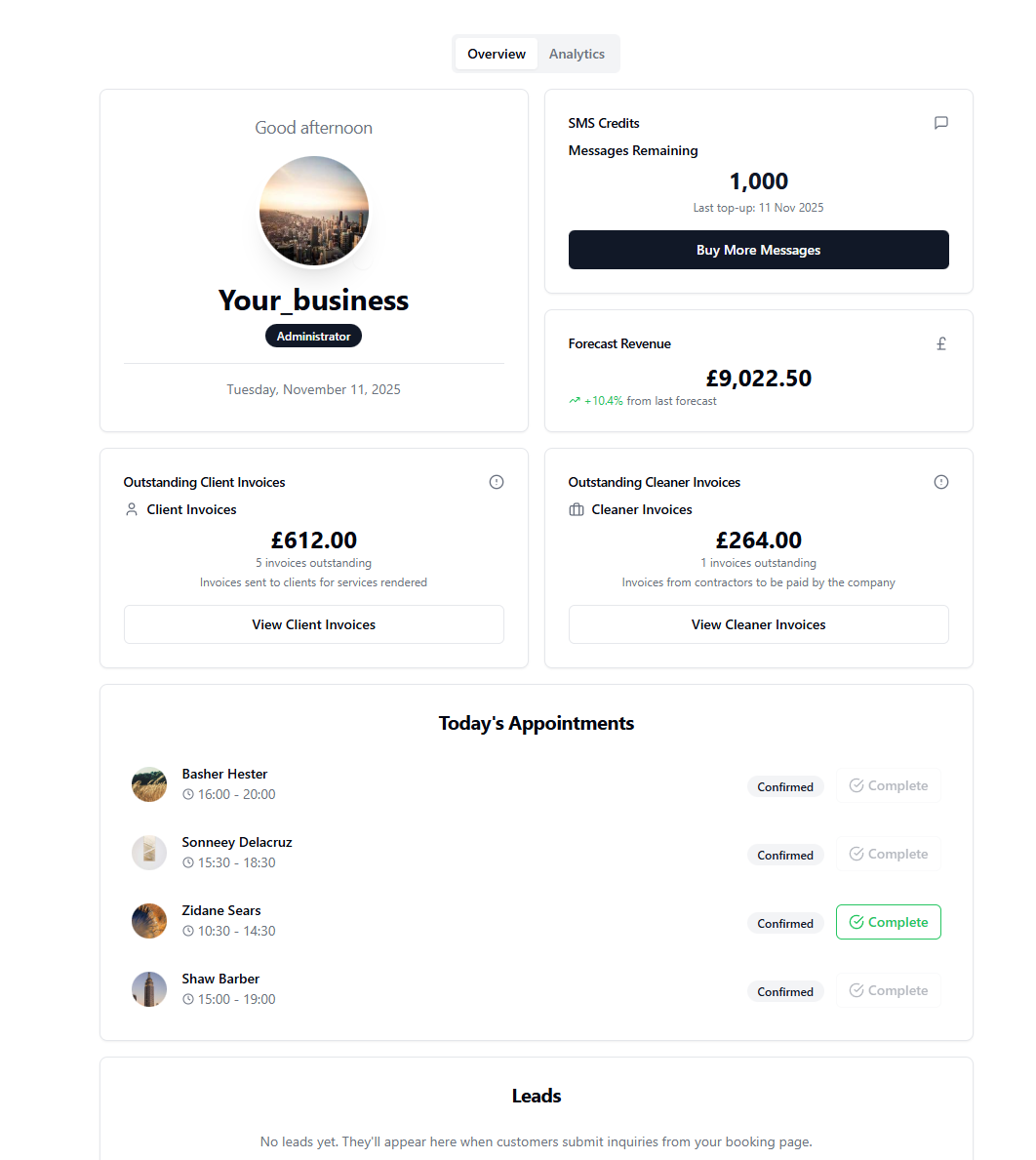Click the clock icon beside Basher Hester's time
The width and height of the screenshot is (1036, 1160).
click(186, 794)
